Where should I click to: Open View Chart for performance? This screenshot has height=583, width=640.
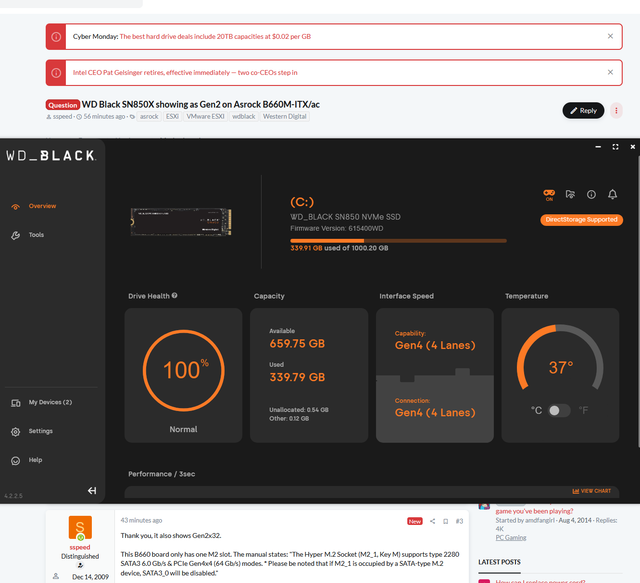[x=591, y=491]
